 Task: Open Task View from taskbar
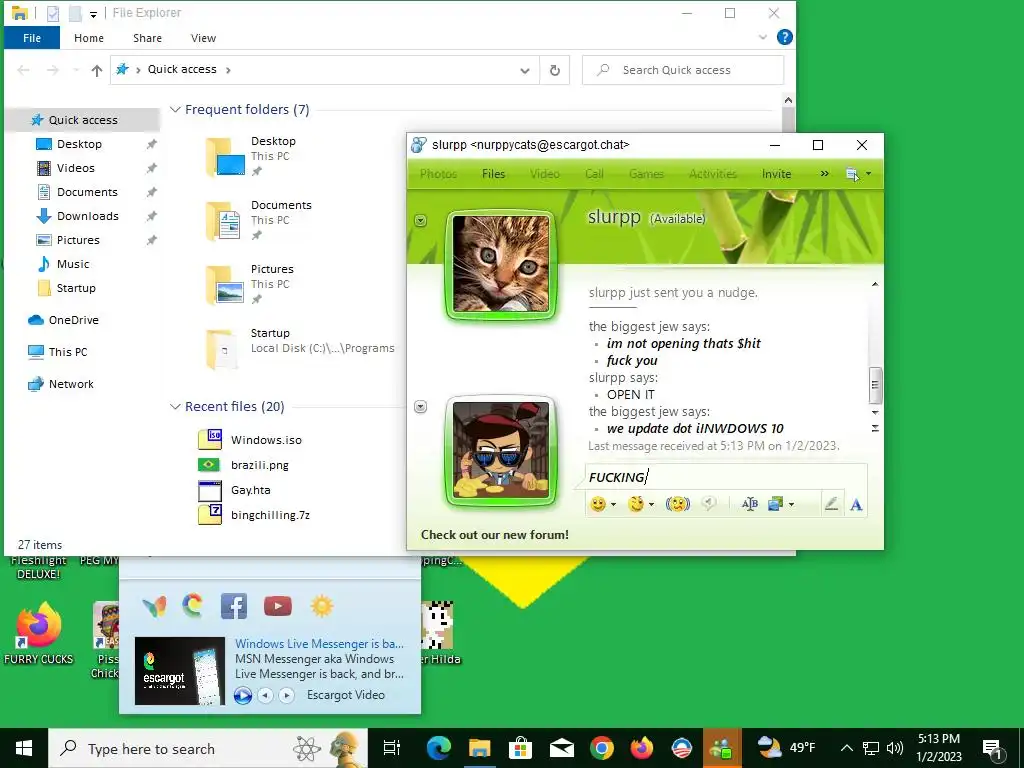tap(391, 748)
